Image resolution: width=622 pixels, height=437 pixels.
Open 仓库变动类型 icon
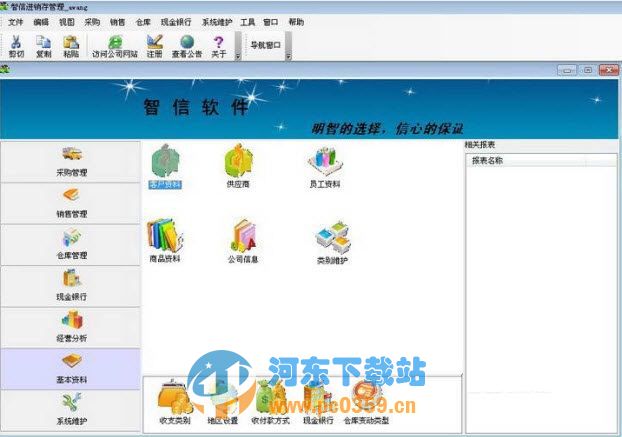point(366,402)
